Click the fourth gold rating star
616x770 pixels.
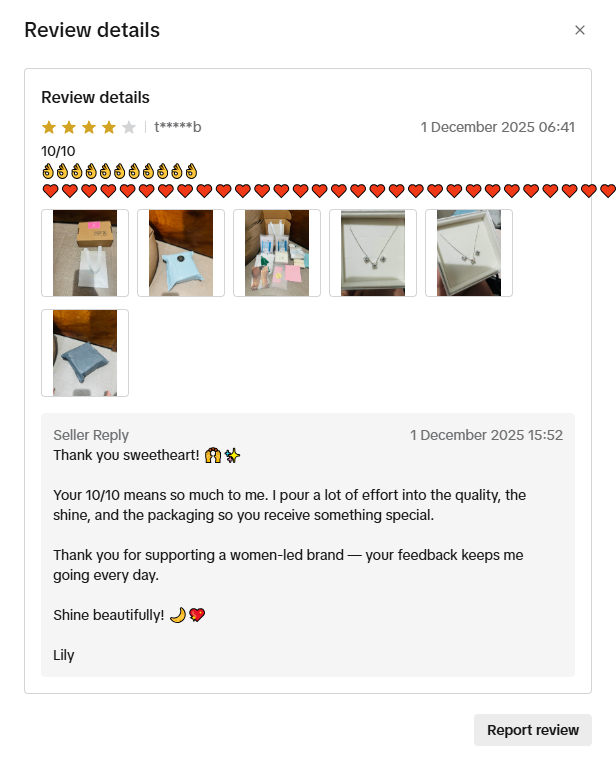coord(109,128)
